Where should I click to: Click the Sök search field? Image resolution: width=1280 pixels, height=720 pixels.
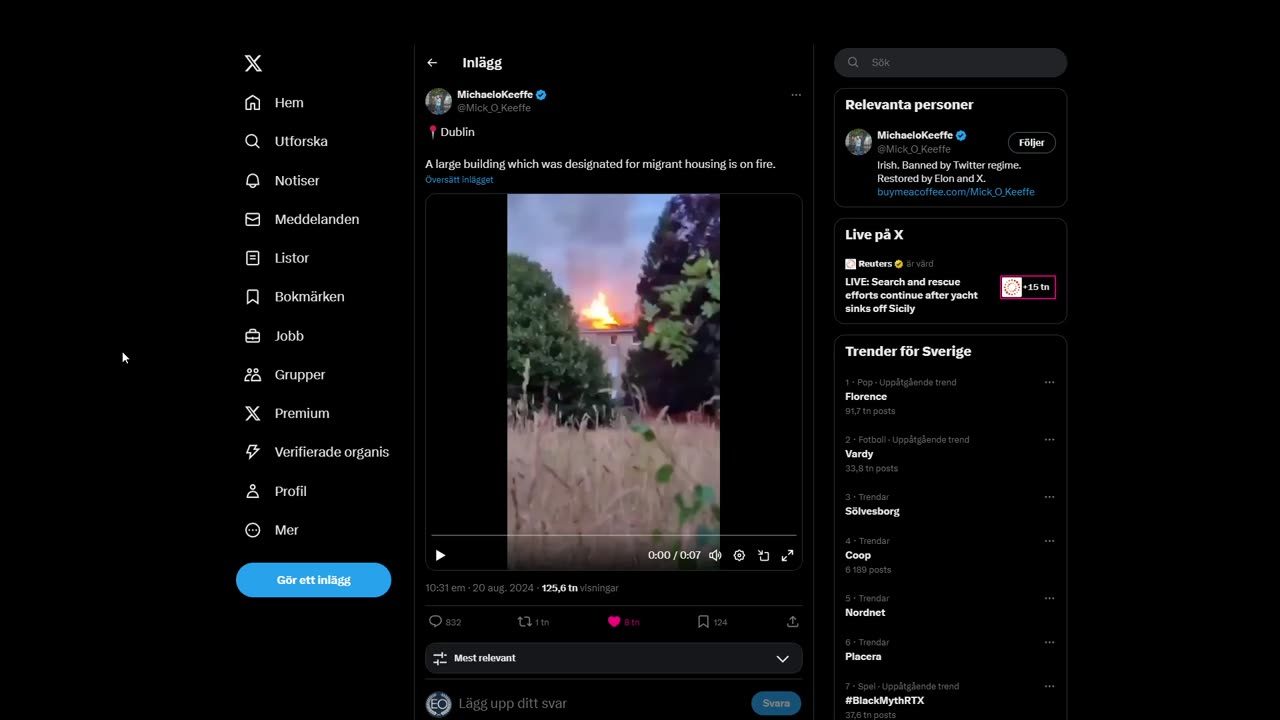951,62
